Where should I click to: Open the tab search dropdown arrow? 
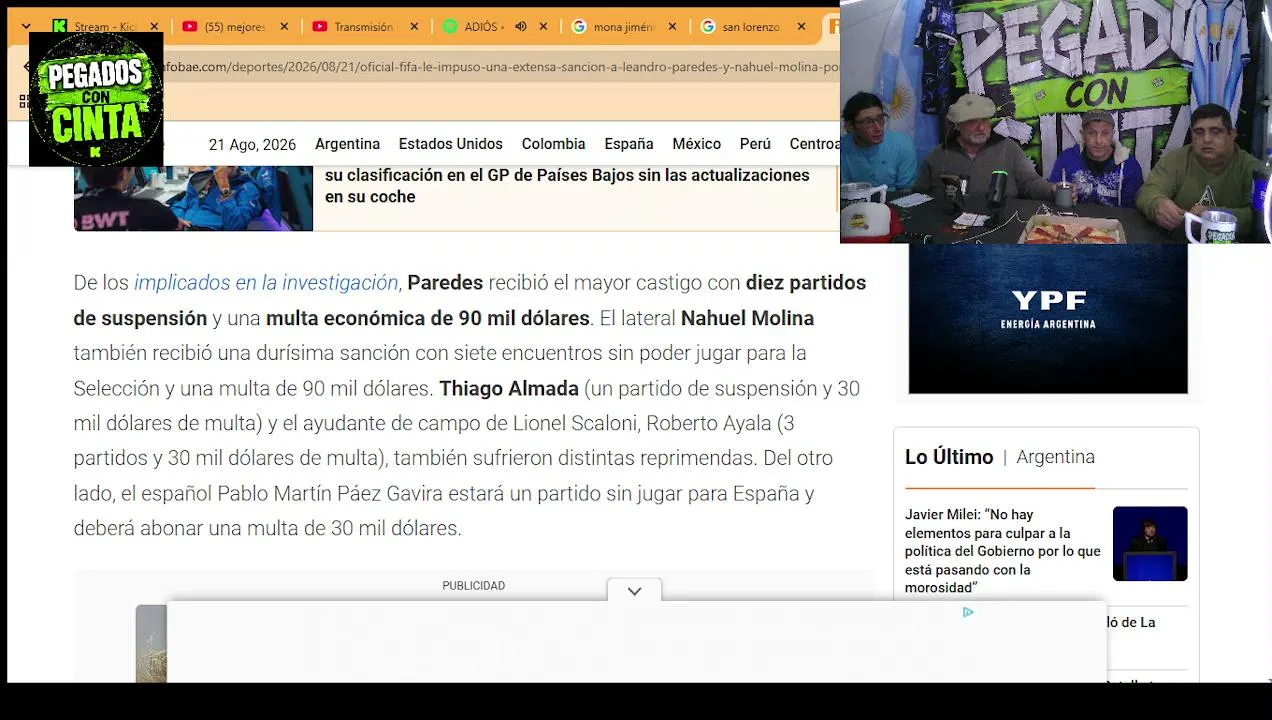(x=26, y=27)
